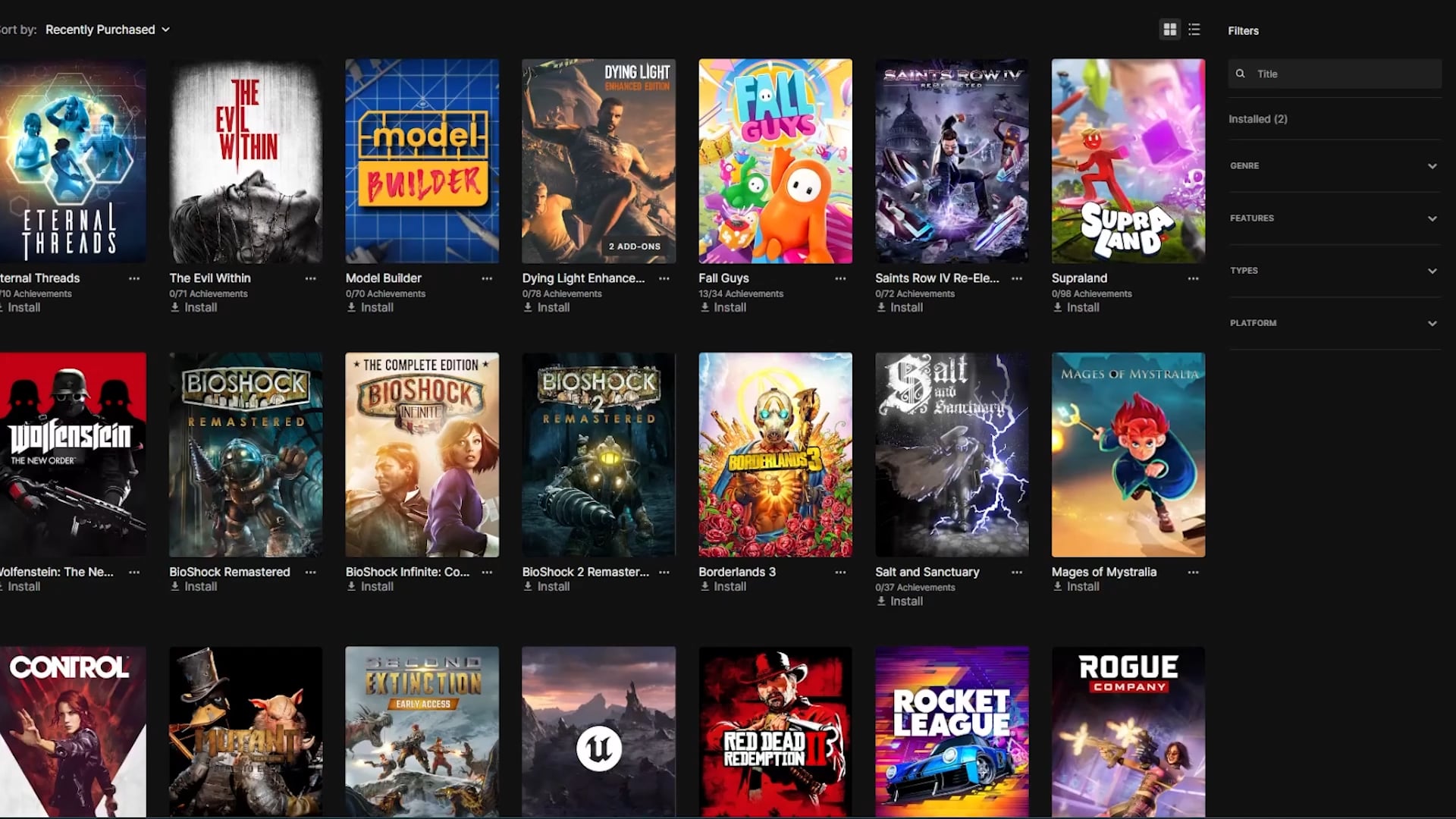Open the Rogue Company cover art

pos(1128,732)
